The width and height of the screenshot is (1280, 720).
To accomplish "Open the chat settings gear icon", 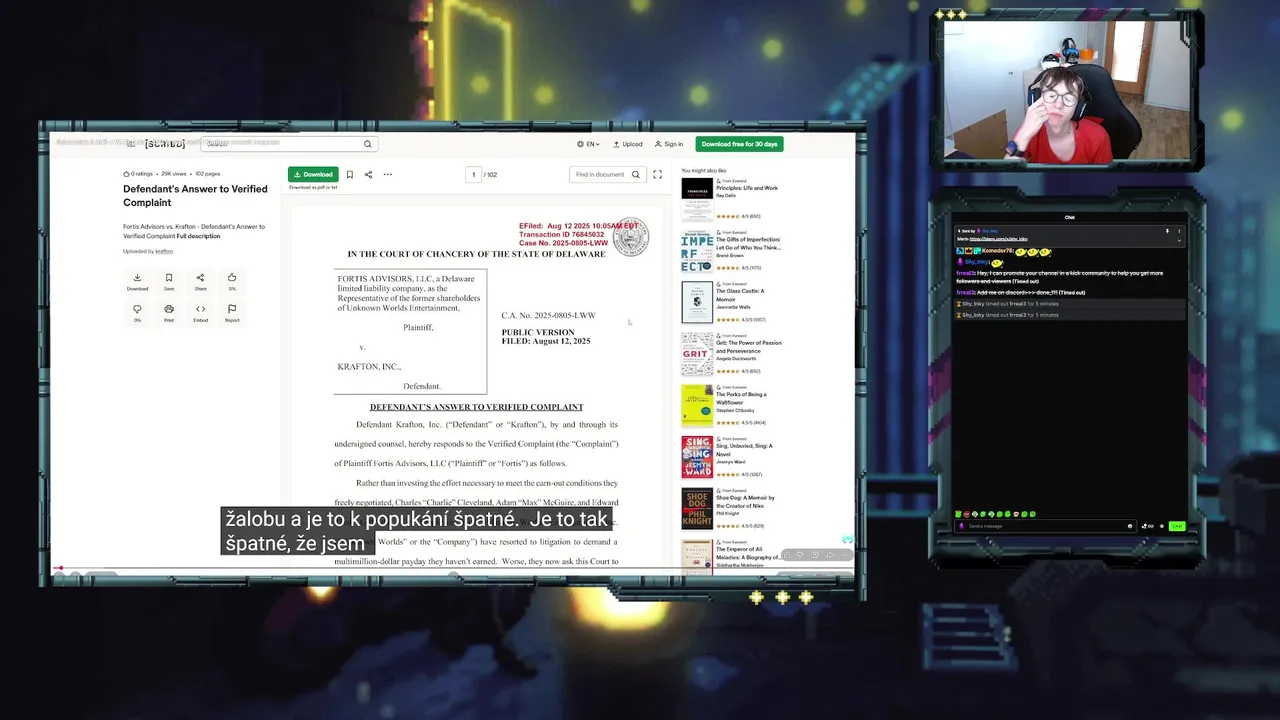I will 1161,526.
